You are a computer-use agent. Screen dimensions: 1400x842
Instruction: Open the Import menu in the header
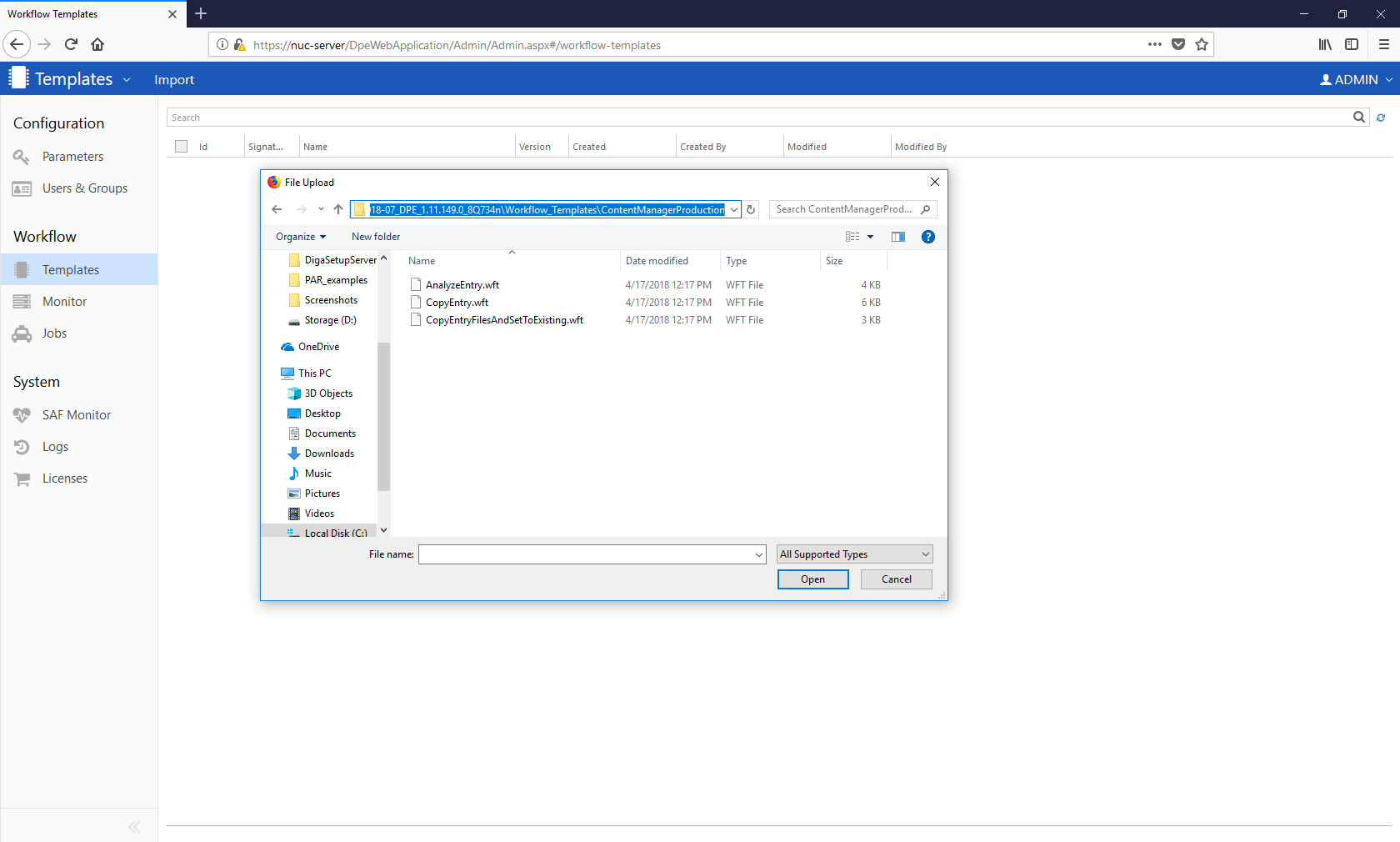(174, 80)
